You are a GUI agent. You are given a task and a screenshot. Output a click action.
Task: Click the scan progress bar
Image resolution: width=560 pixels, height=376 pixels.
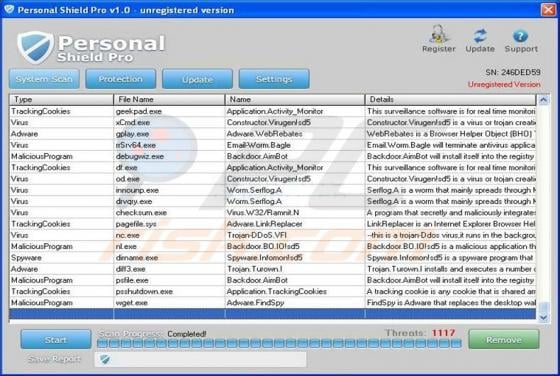coord(279,344)
